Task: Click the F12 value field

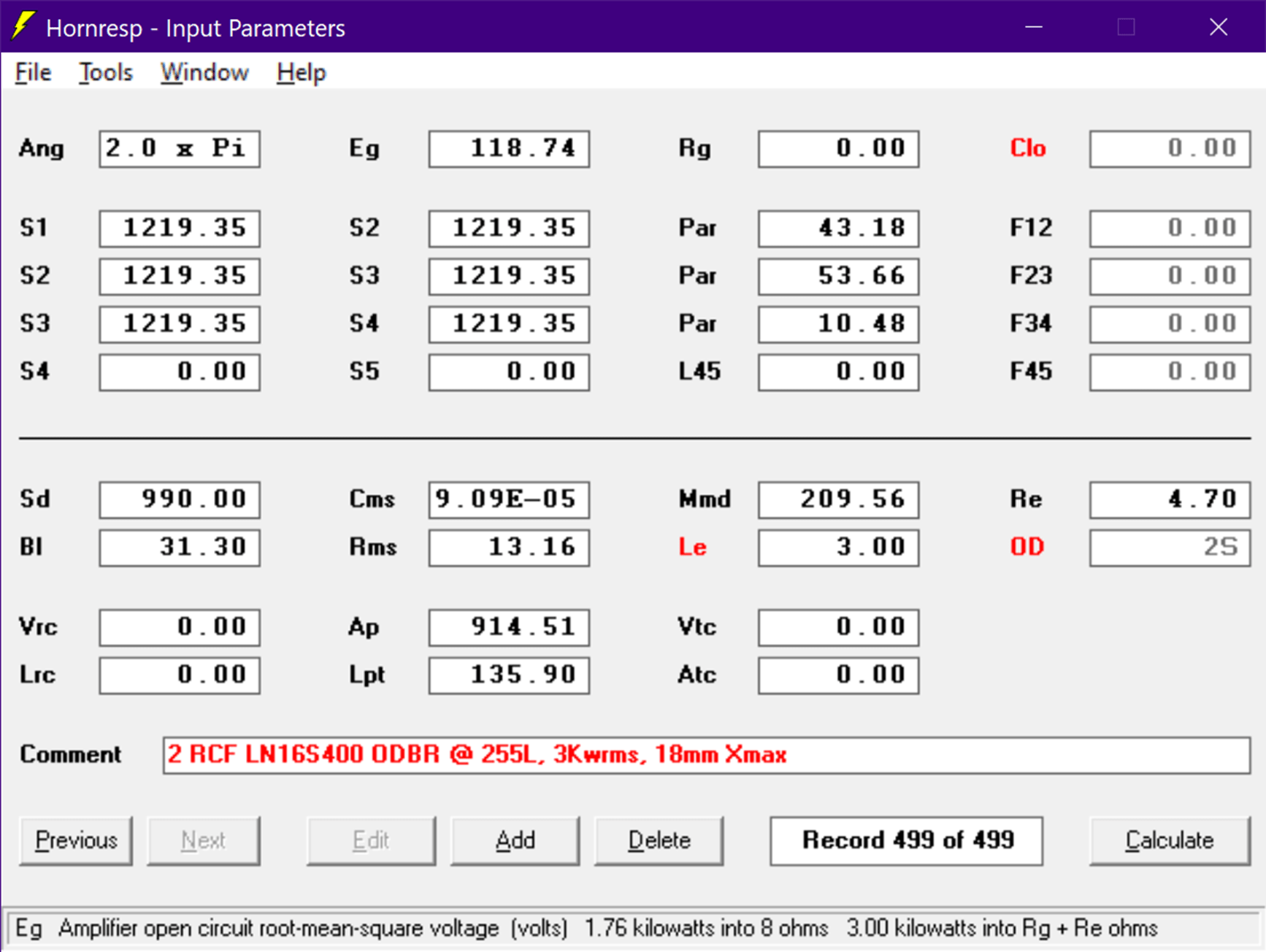Action: coord(1170,229)
